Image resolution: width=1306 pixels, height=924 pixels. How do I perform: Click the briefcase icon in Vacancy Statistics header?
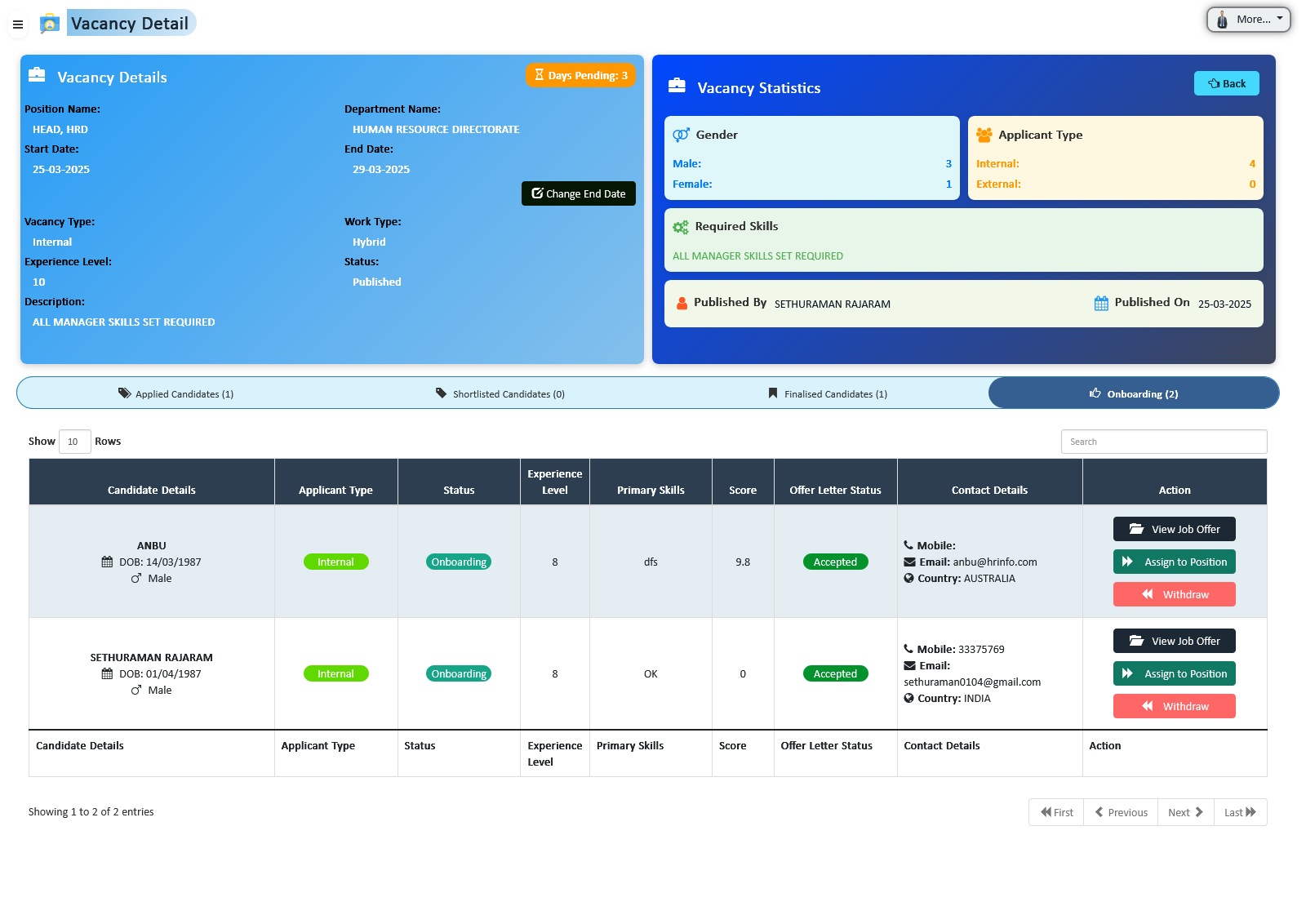(x=677, y=84)
